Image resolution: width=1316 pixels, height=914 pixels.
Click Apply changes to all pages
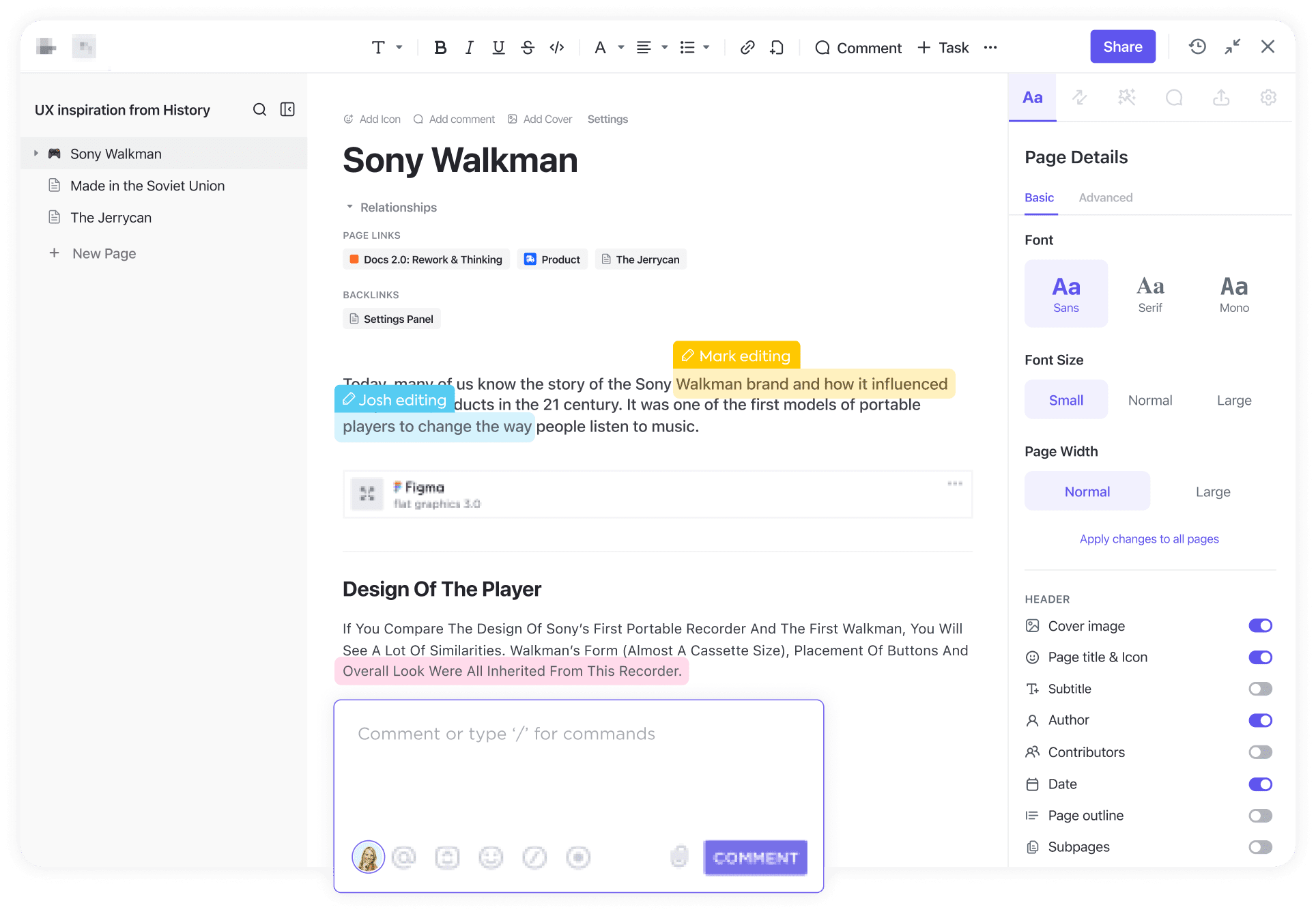1148,539
